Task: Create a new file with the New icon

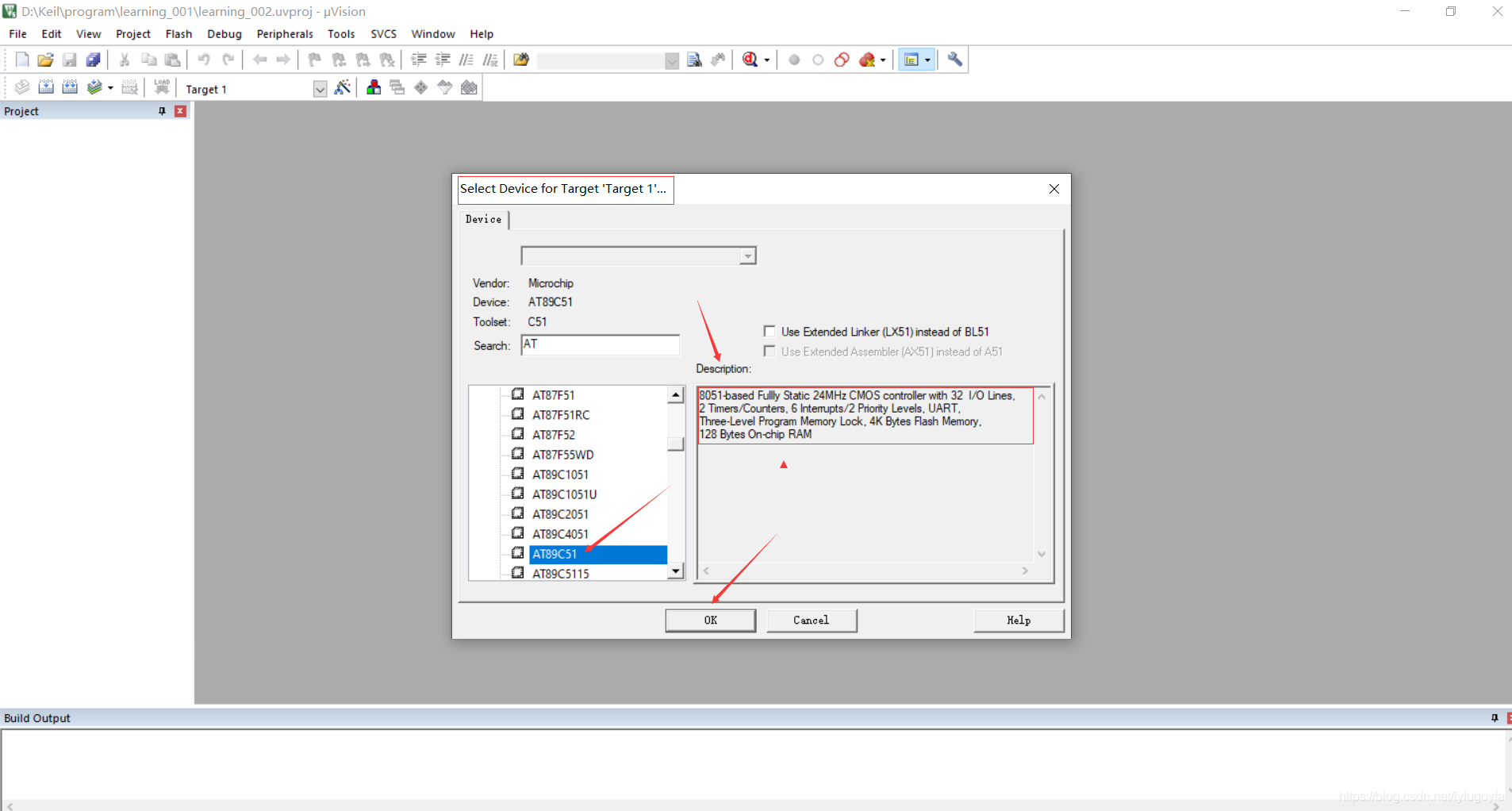Action: [22, 60]
